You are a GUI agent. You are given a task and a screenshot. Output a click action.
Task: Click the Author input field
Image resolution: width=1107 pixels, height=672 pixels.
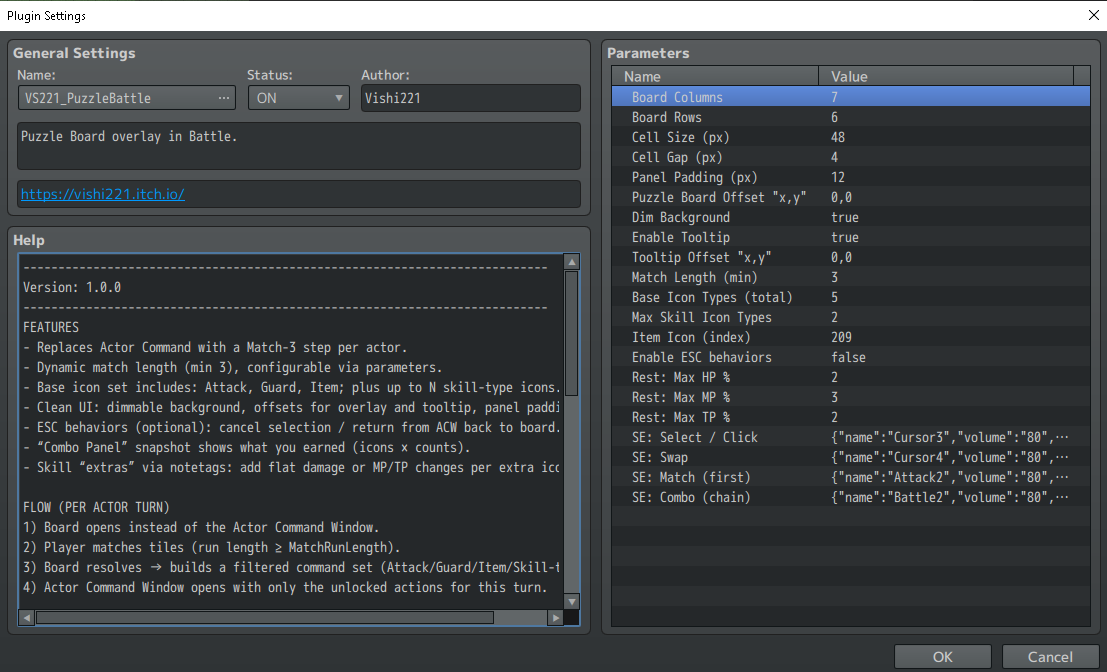pyautogui.click(x=470, y=98)
